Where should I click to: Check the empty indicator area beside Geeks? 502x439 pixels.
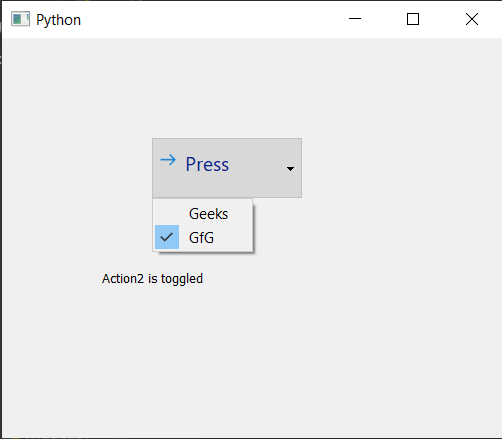[167, 214]
